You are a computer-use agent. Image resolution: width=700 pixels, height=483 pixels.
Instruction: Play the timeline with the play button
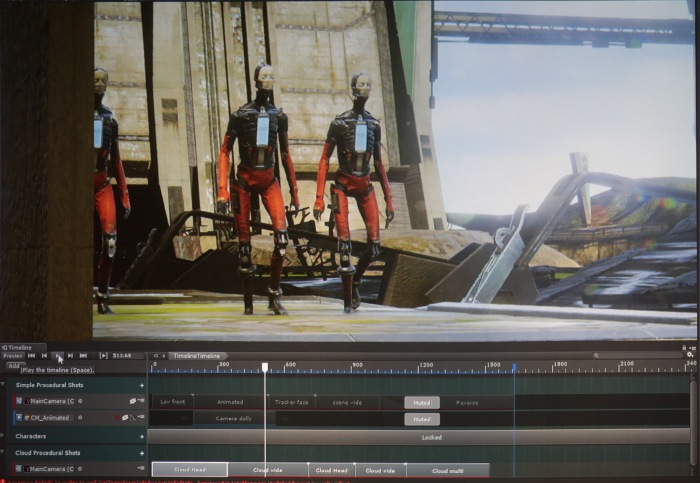pos(57,356)
